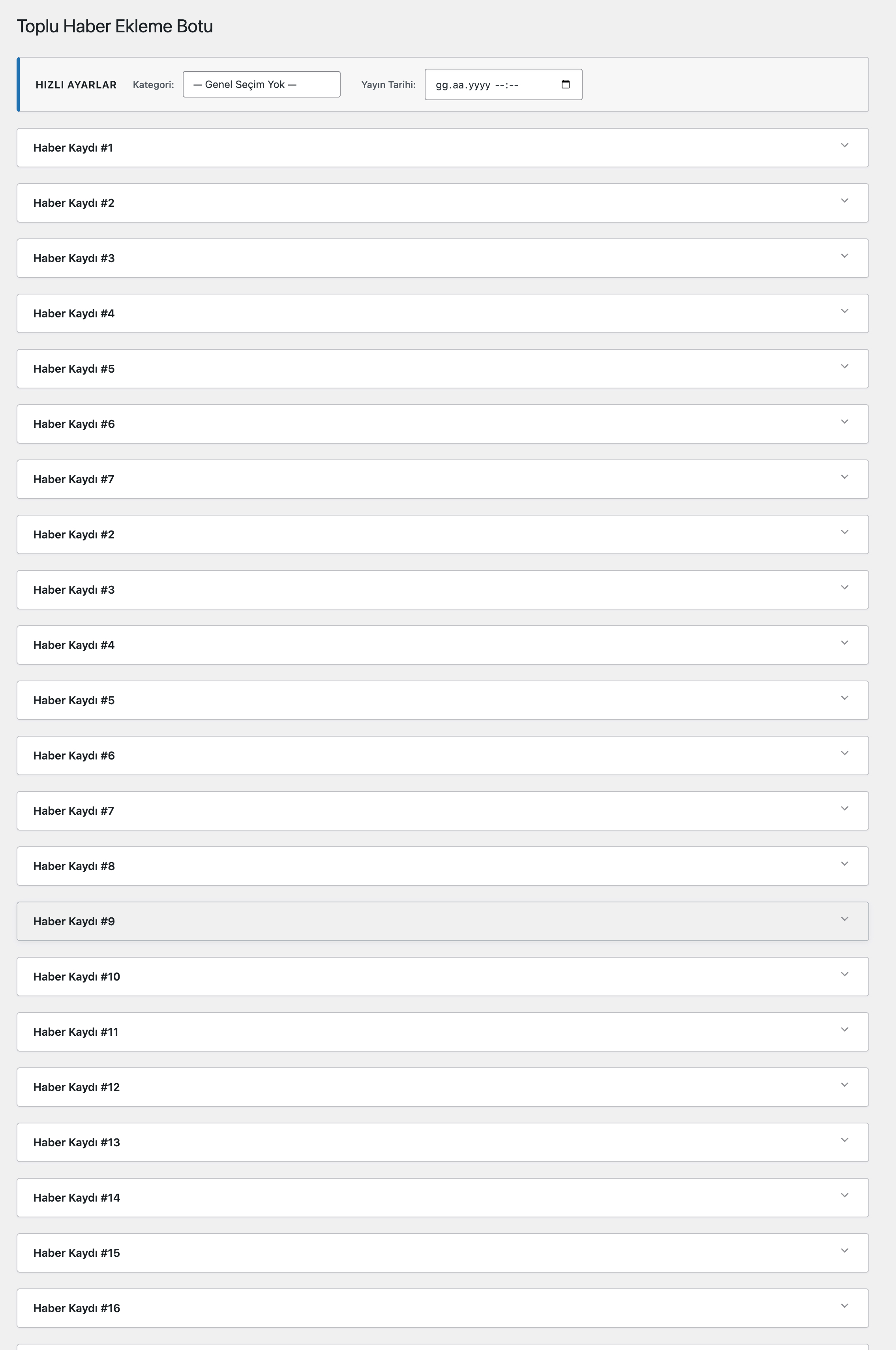896x1350 pixels.
Task: Click the chevron arrow on Haber Kaydı #11
Action: (844, 1029)
